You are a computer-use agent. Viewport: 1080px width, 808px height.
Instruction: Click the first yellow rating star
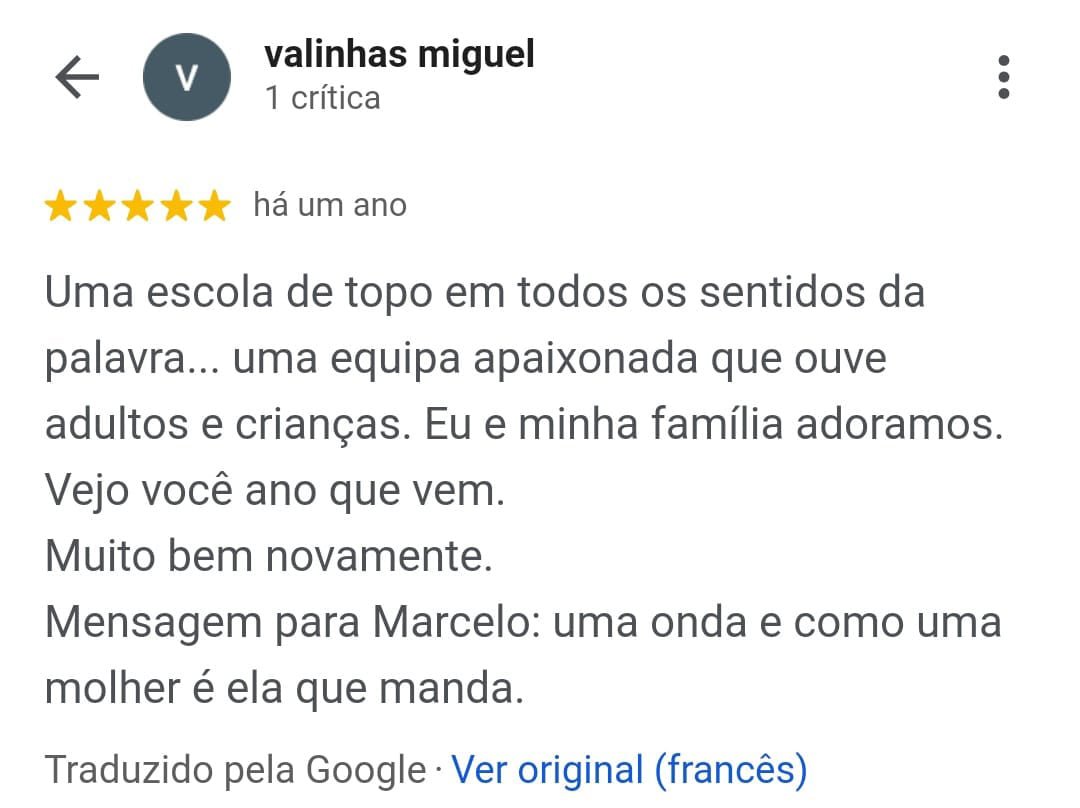point(61,206)
